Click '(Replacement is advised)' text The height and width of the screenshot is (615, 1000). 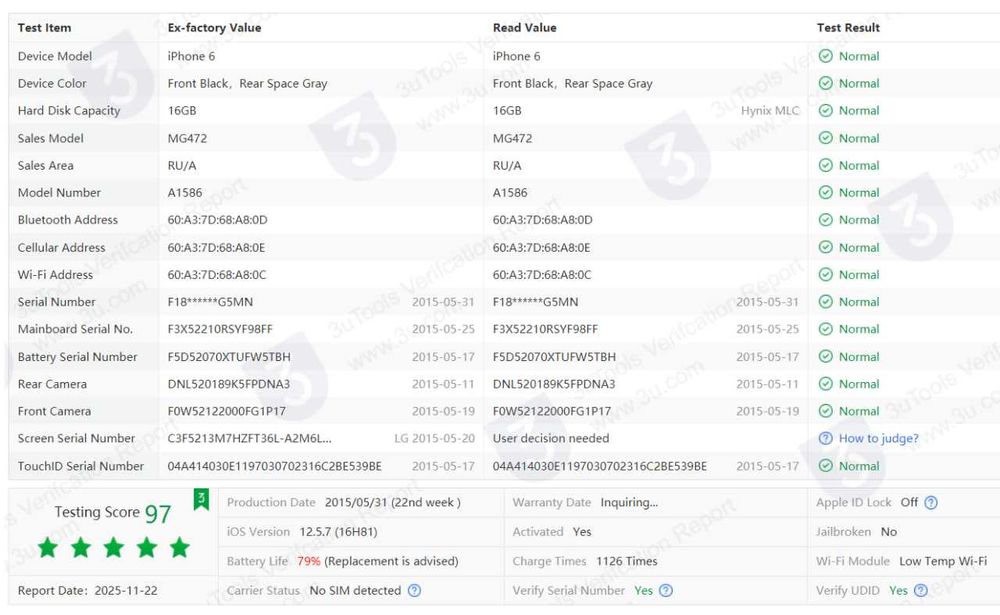click(x=391, y=561)
